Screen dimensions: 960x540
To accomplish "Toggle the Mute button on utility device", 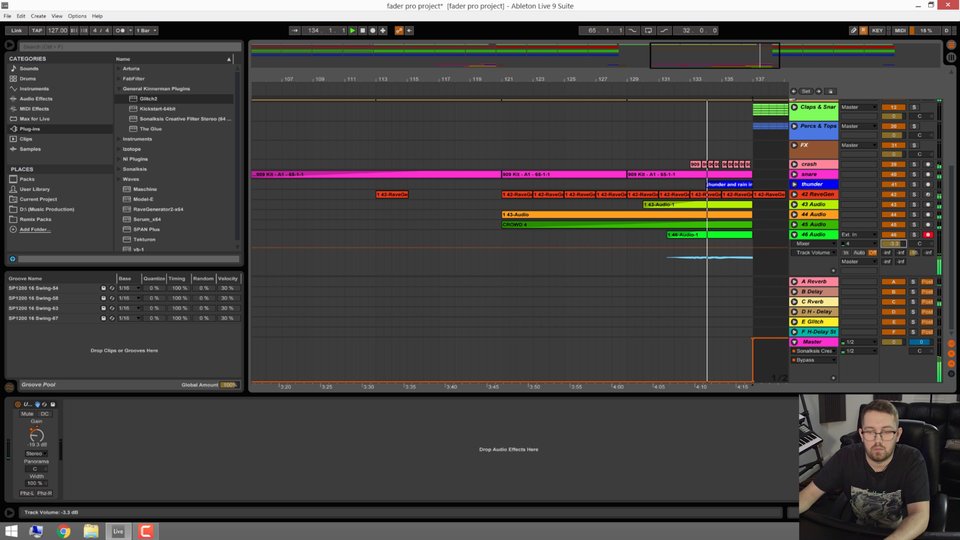I will tap(27, 414).
